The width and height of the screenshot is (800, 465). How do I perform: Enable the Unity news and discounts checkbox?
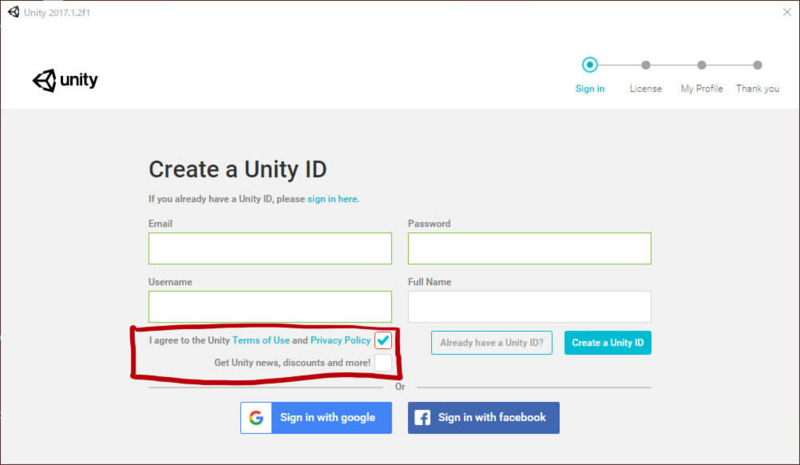383,362
